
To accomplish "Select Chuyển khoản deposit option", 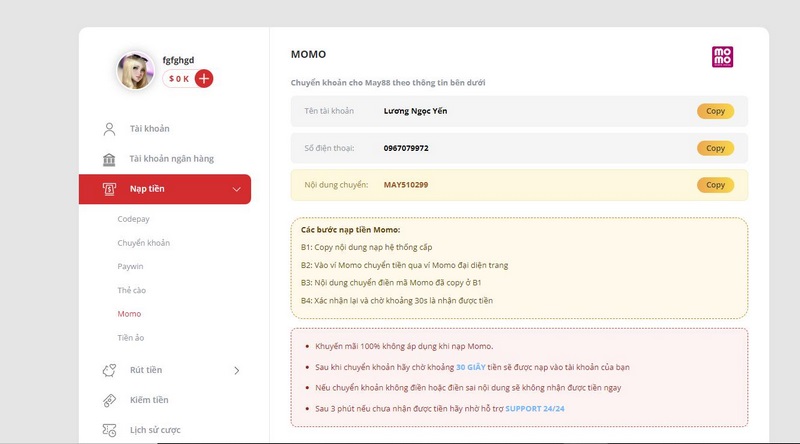I will [x=143, y=243].
